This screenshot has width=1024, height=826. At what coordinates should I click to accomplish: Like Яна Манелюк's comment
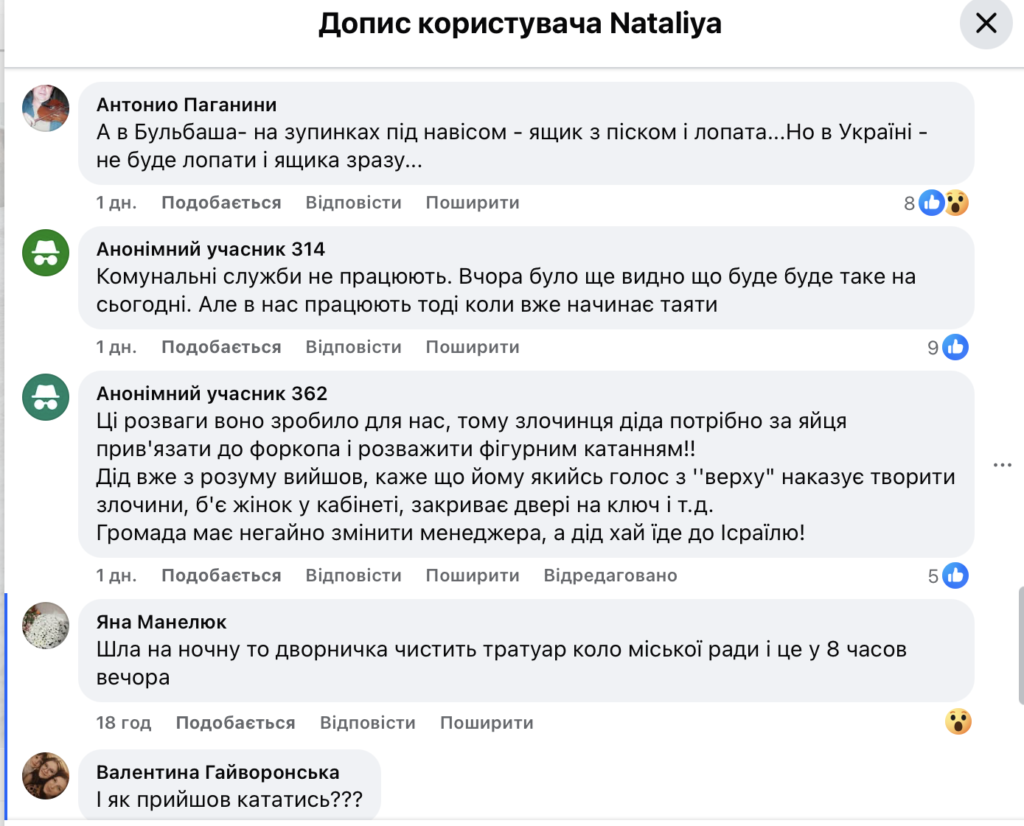tap(235, 722)
